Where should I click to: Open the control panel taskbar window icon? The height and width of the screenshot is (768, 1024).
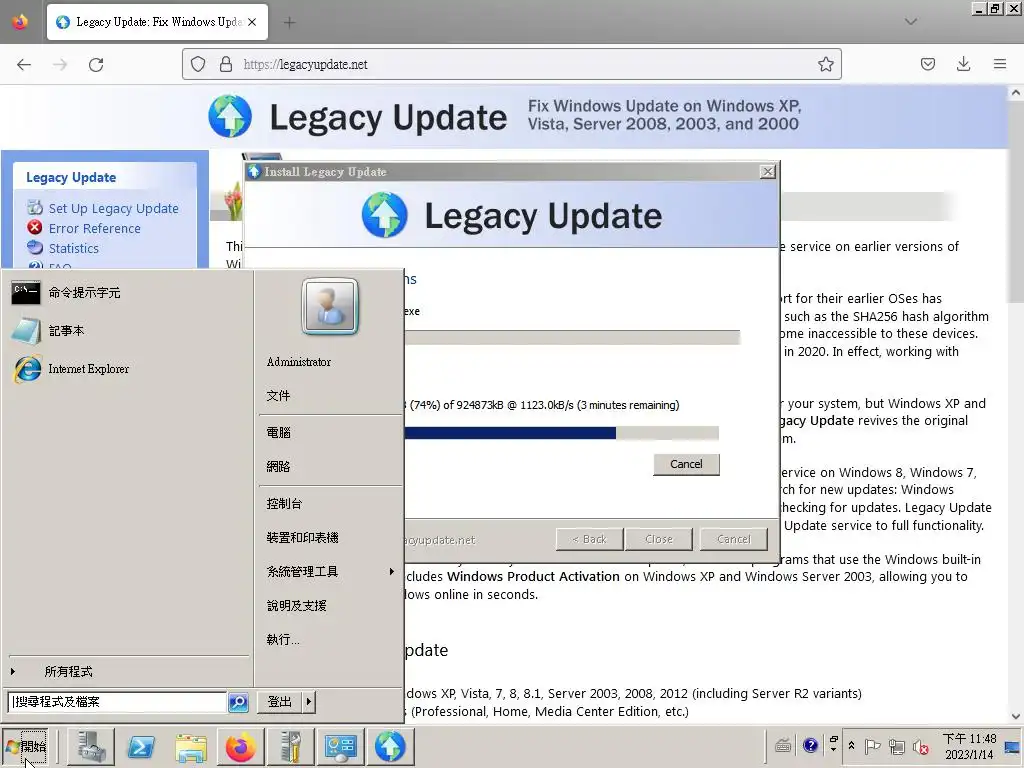pos(340,746)
